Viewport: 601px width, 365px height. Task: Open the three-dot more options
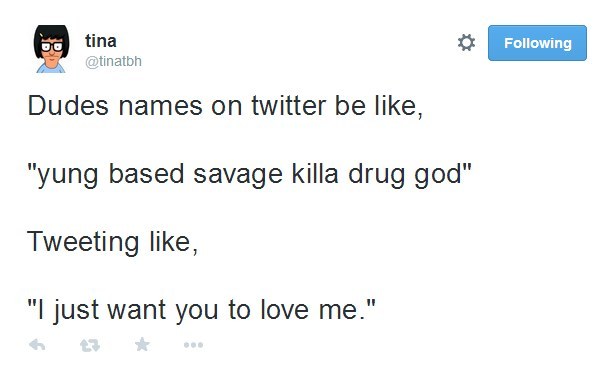click(x=193, y=345)
